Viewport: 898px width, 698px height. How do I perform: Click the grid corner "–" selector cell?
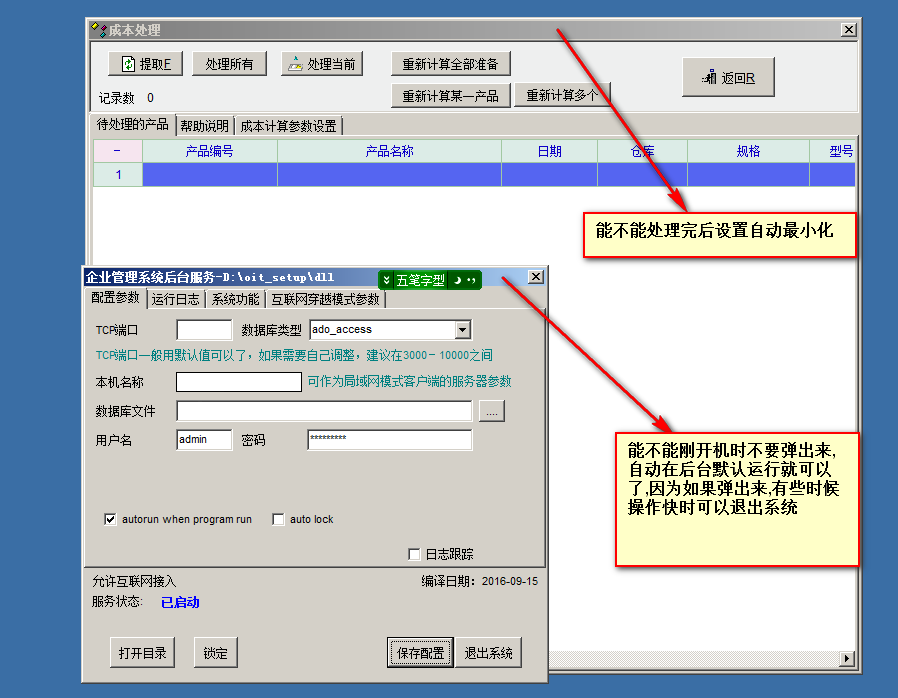(117, 151)
